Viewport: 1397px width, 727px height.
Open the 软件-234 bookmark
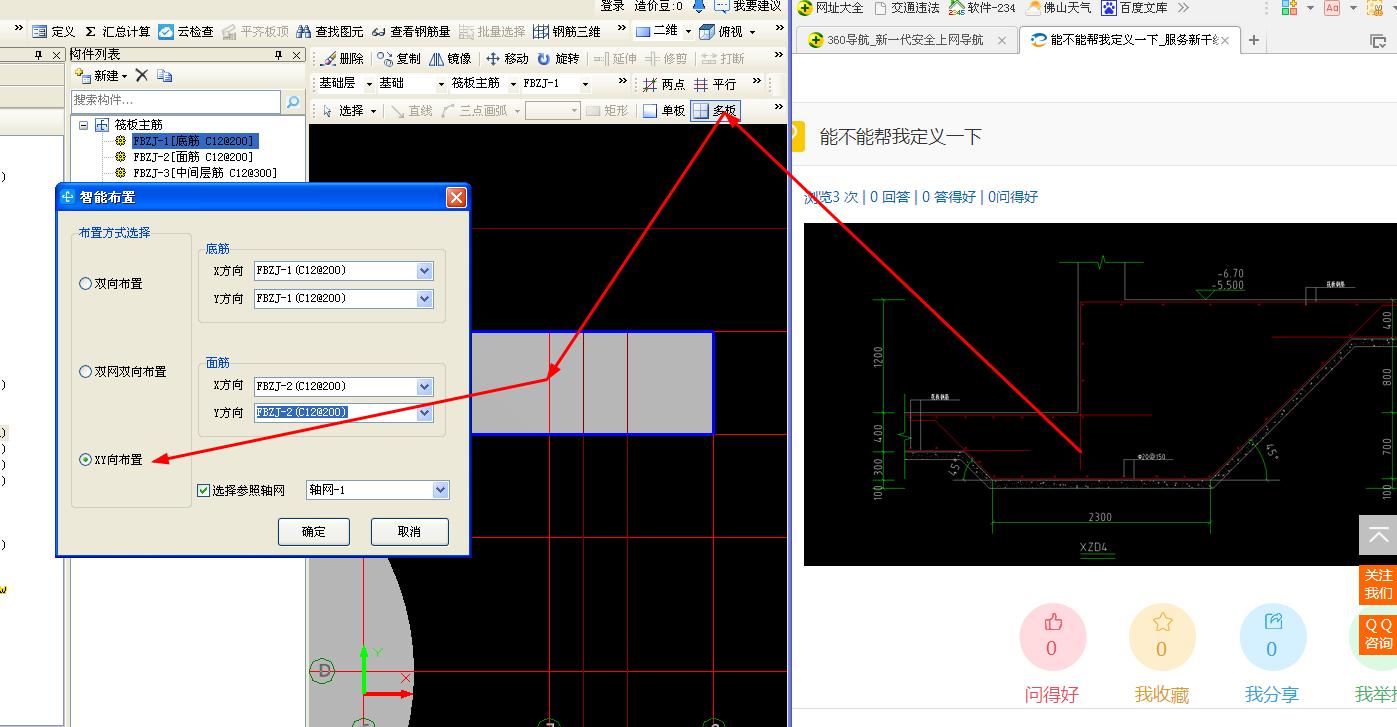click(982, 8)
